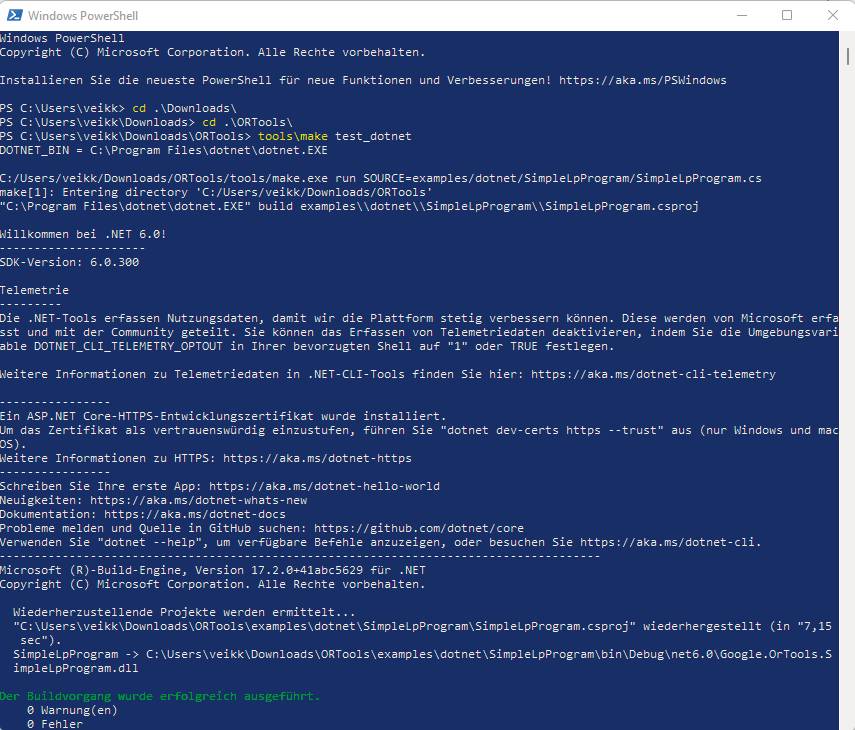
Task: Click 'tools\make' in the command line
Action: [293, 136]
